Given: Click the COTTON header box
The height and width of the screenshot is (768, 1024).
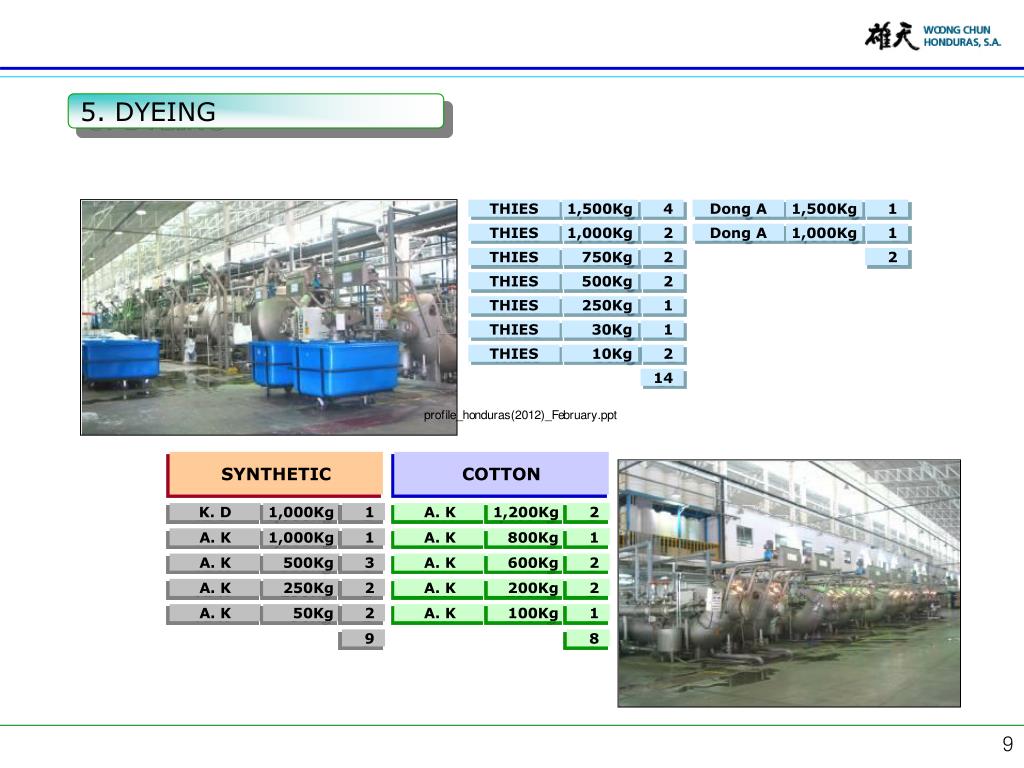Looking at the screenshot, I should [x=500, y=474].
